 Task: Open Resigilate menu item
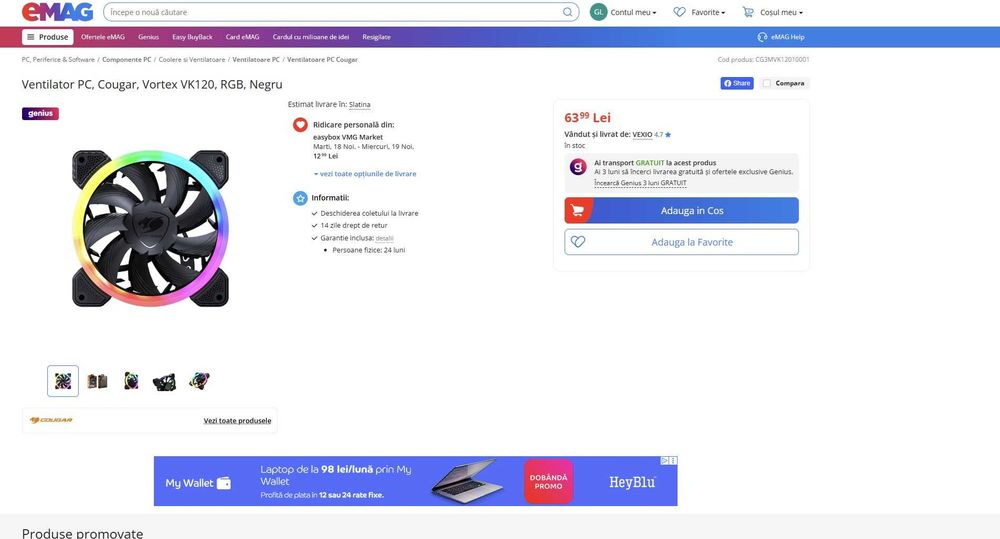376,37
